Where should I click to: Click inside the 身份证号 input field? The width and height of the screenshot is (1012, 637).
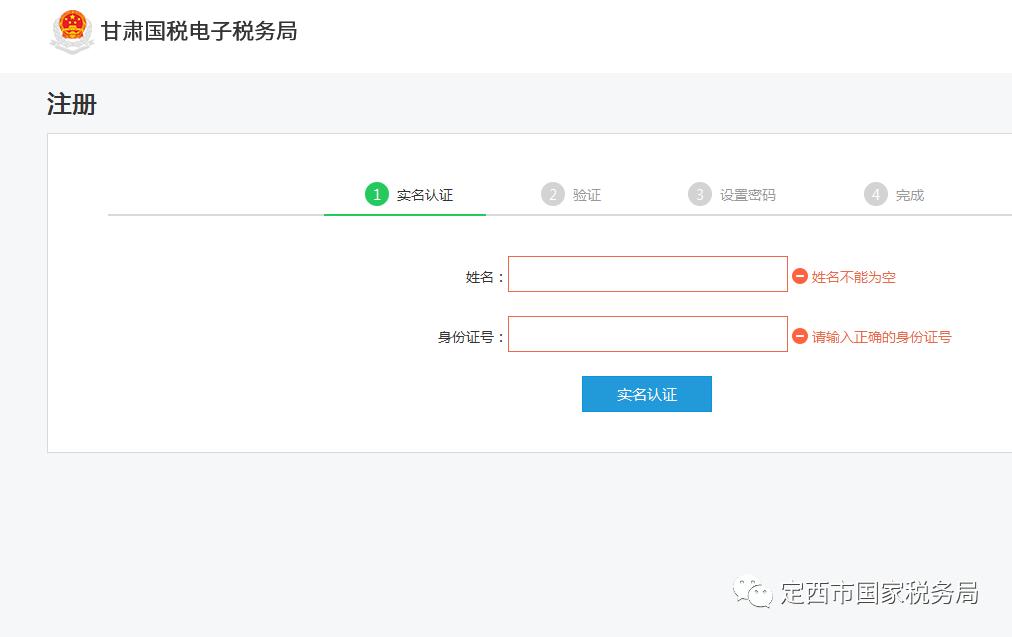coord(647,333)
